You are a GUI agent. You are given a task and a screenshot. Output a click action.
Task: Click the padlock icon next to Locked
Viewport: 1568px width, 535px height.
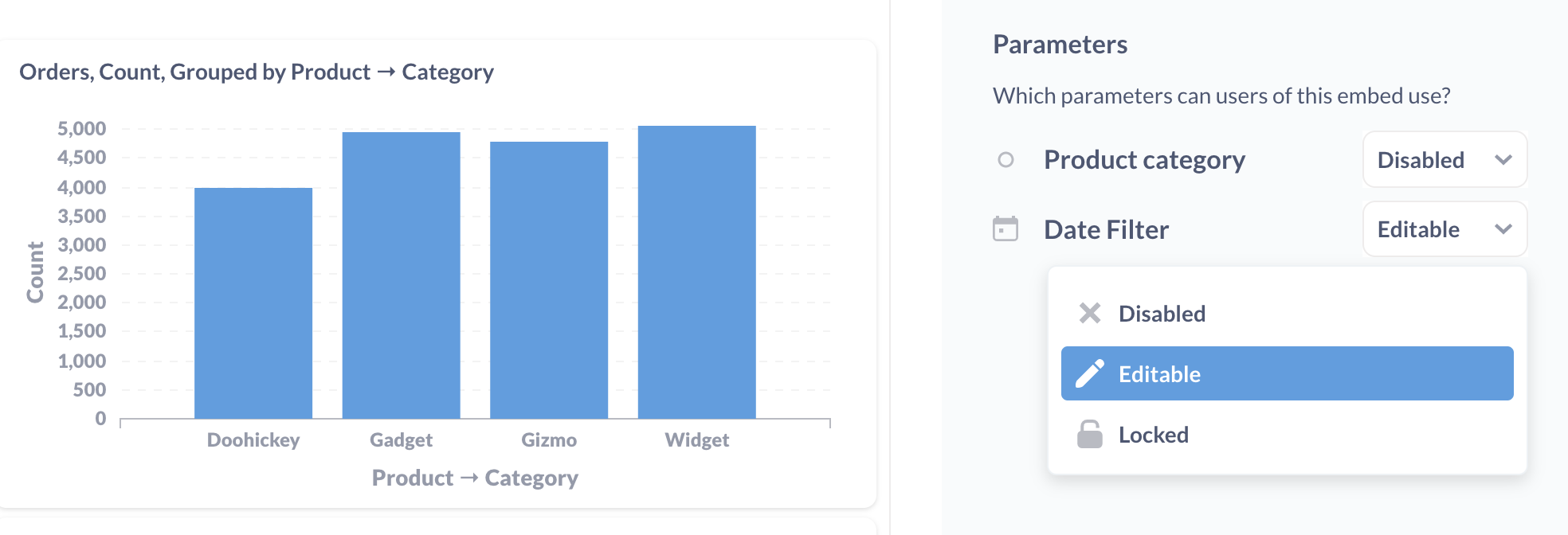point(1090,434)
